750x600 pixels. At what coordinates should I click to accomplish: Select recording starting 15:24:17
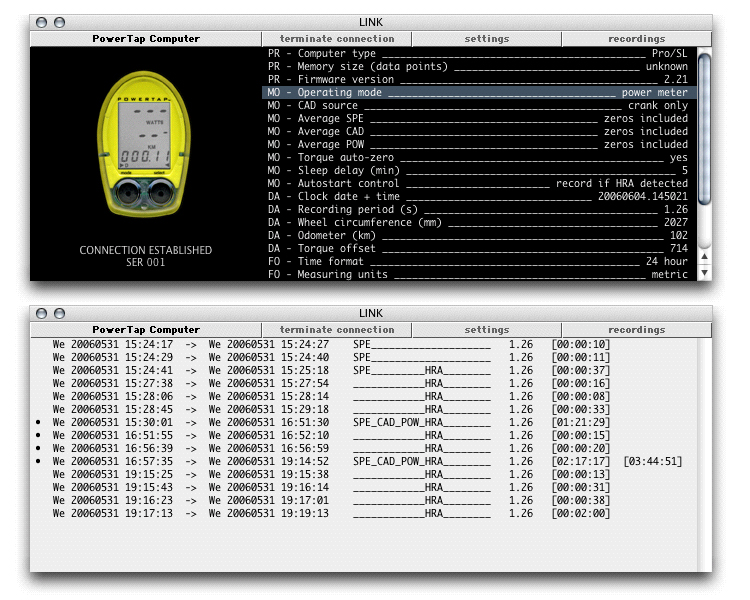(364, 344)
